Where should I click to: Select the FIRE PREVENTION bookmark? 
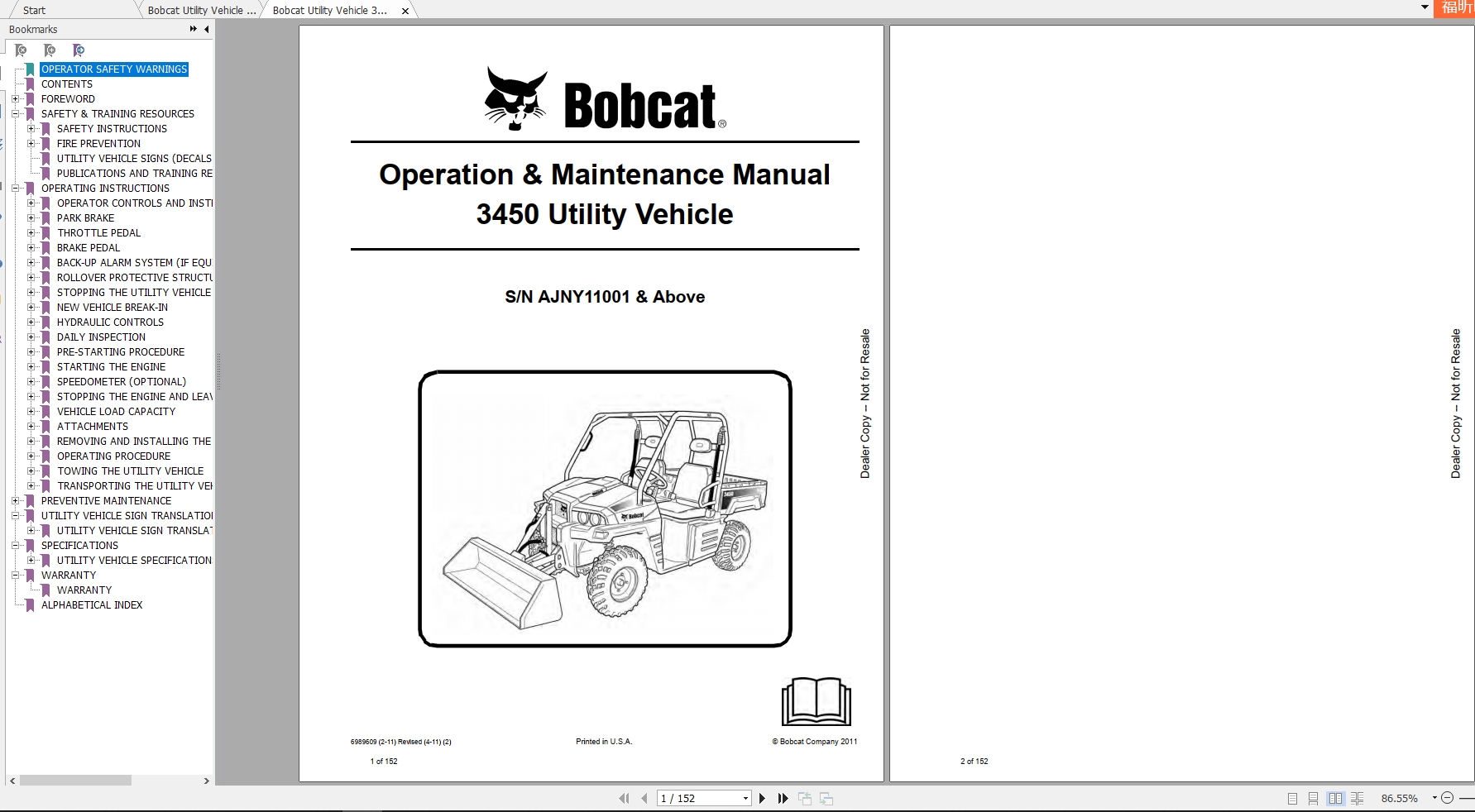pyautogui.click(x=98, y=144)
